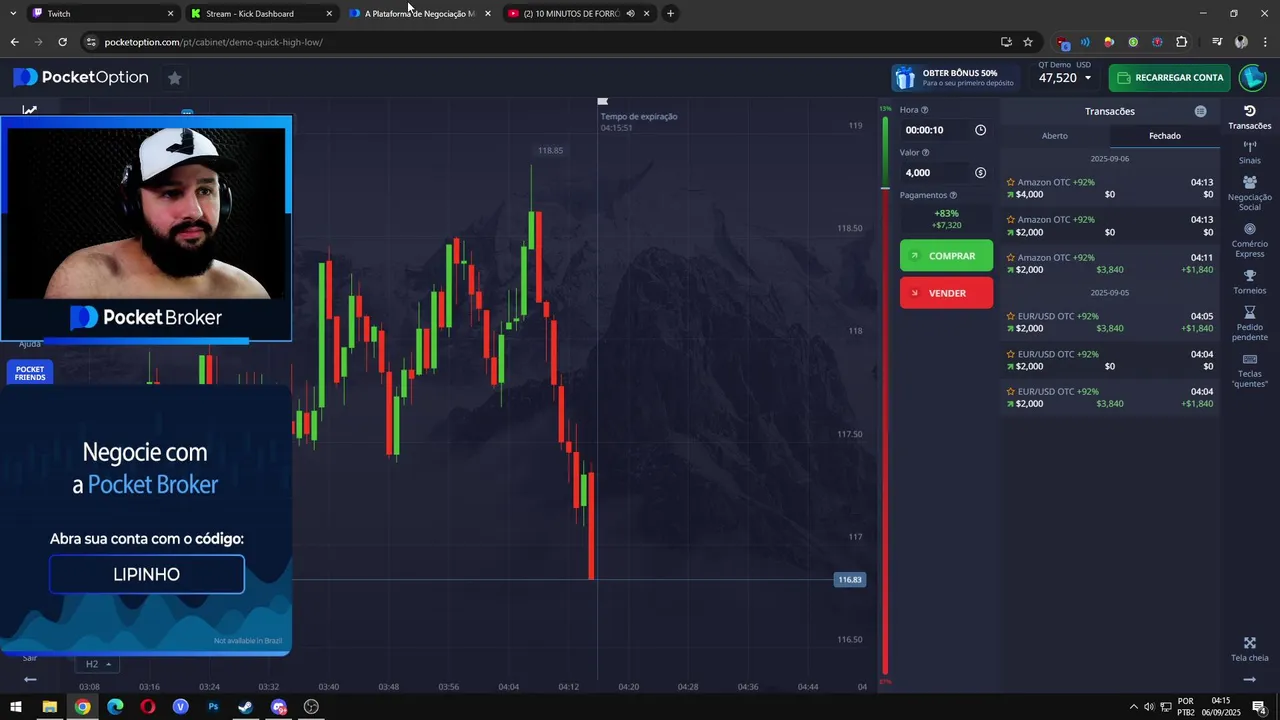Click the PocketOption logo
The height and width of the screenshot is (720, 1280).
pyautogui.click(x=81, y=77)
